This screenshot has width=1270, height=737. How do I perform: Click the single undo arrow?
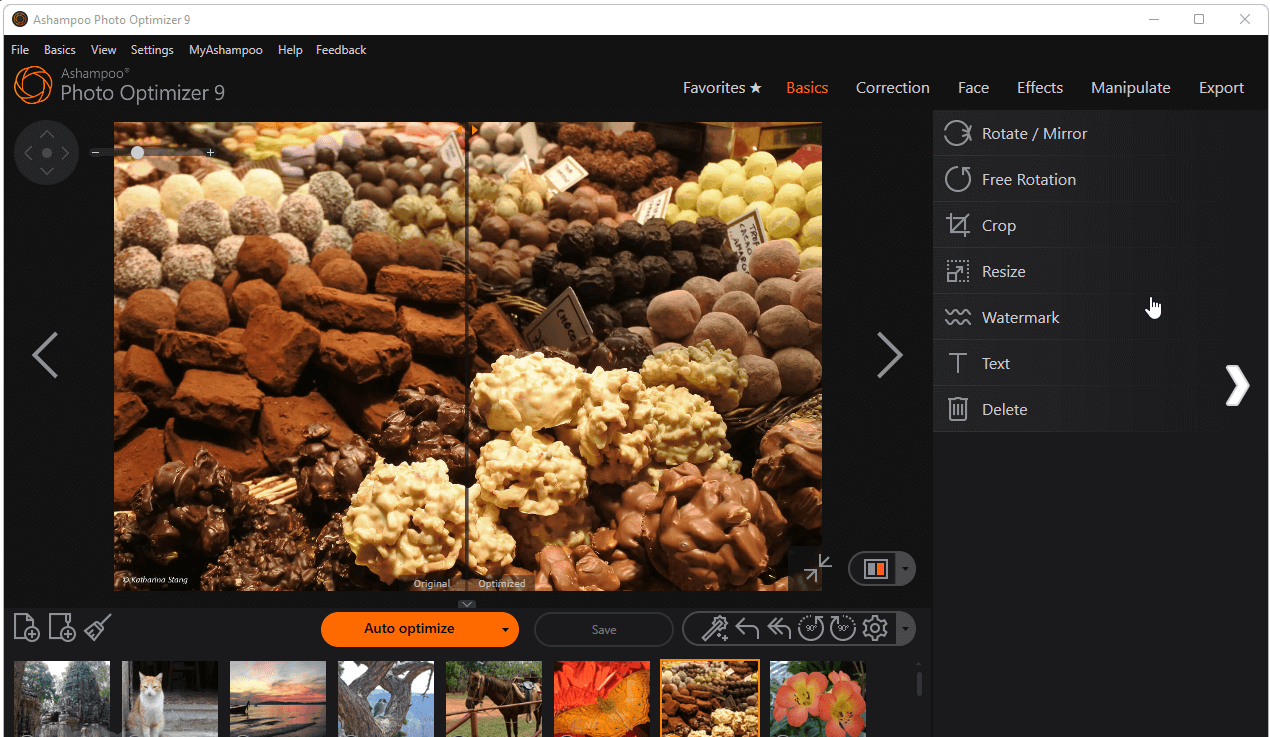click(747, 629)
